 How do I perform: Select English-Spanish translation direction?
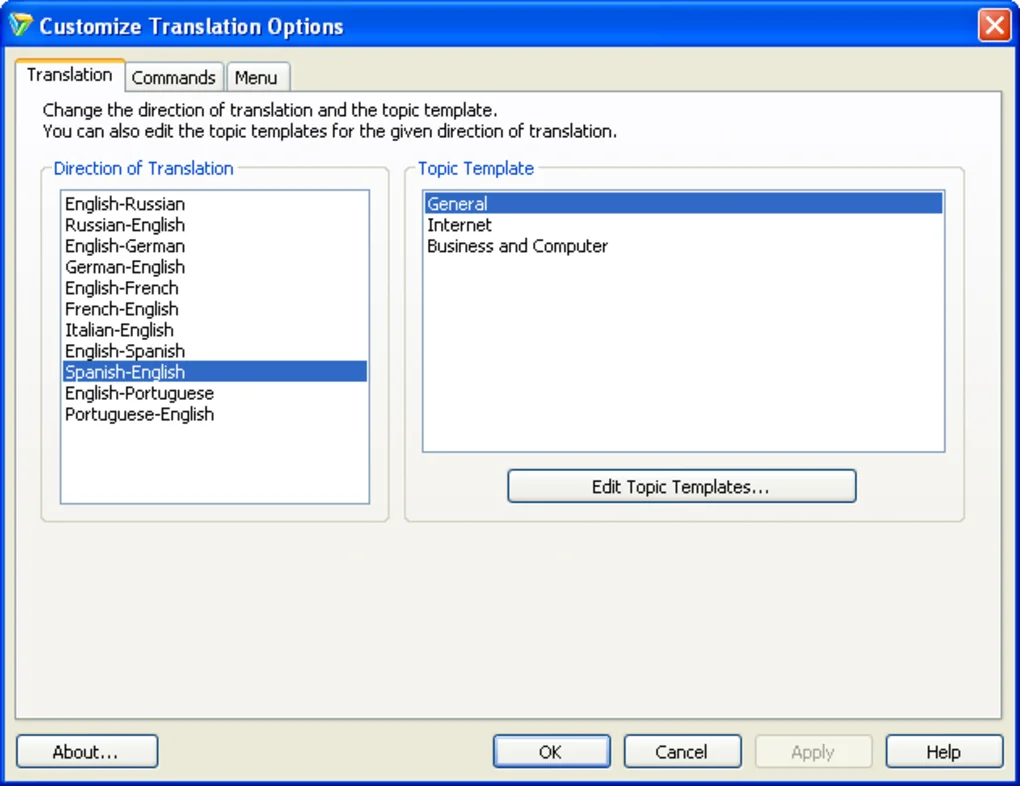[214, 351]
